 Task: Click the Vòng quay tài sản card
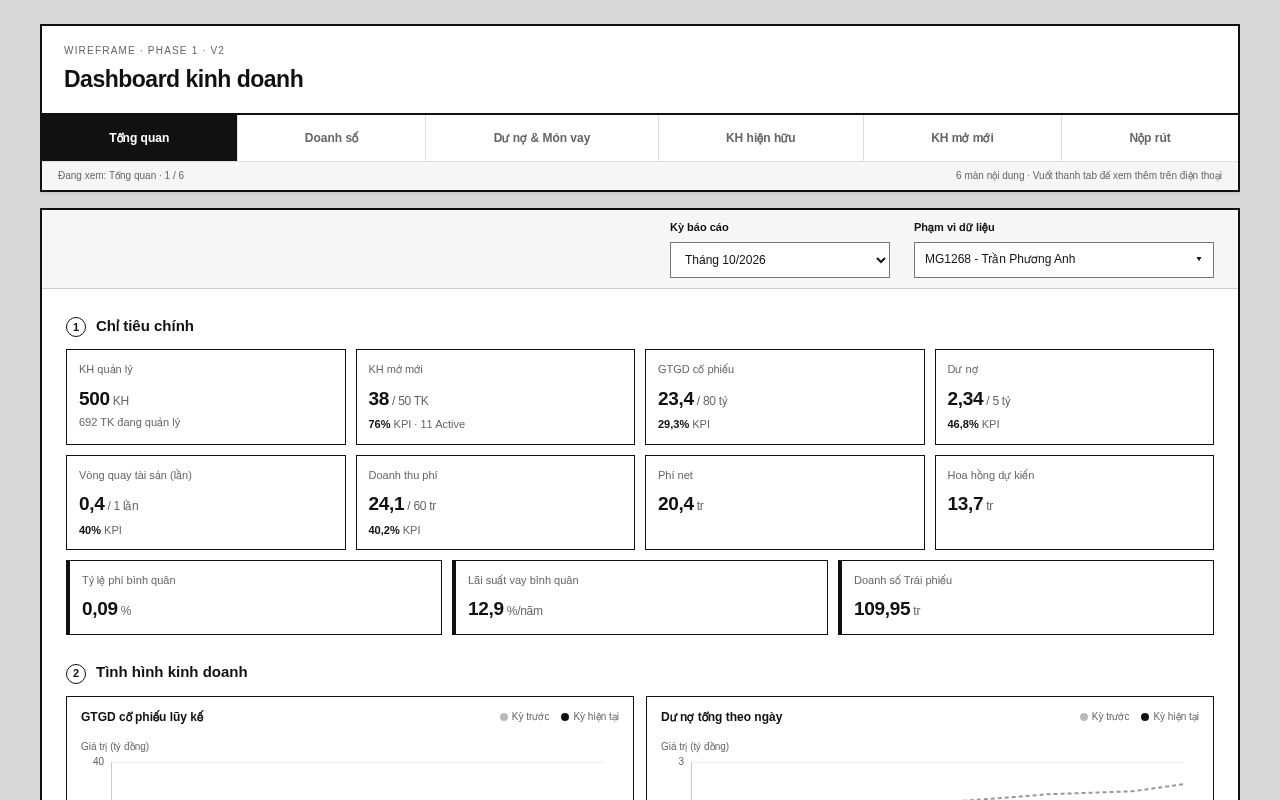[206, 502]
